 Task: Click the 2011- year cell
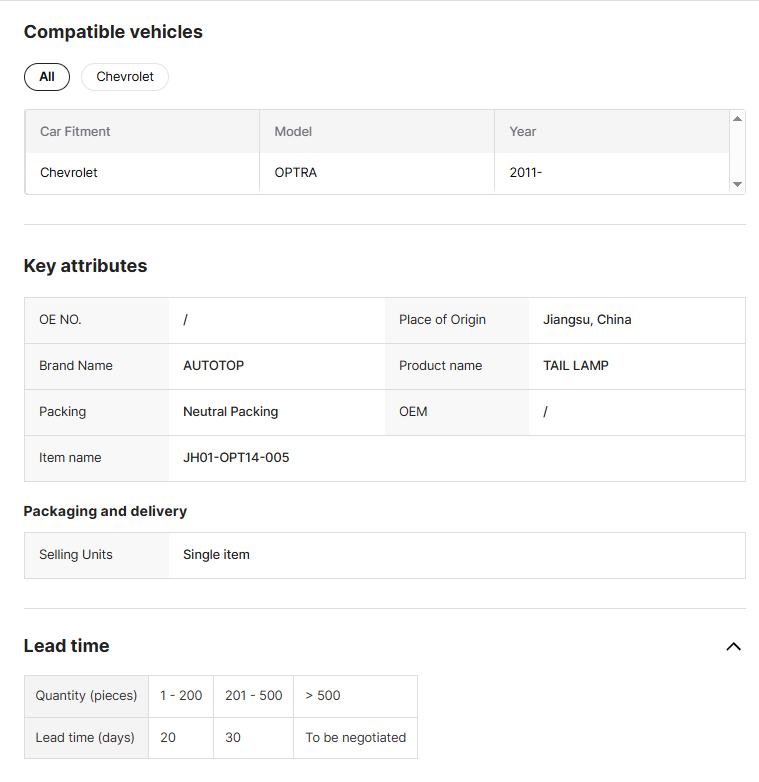[526, 172]
